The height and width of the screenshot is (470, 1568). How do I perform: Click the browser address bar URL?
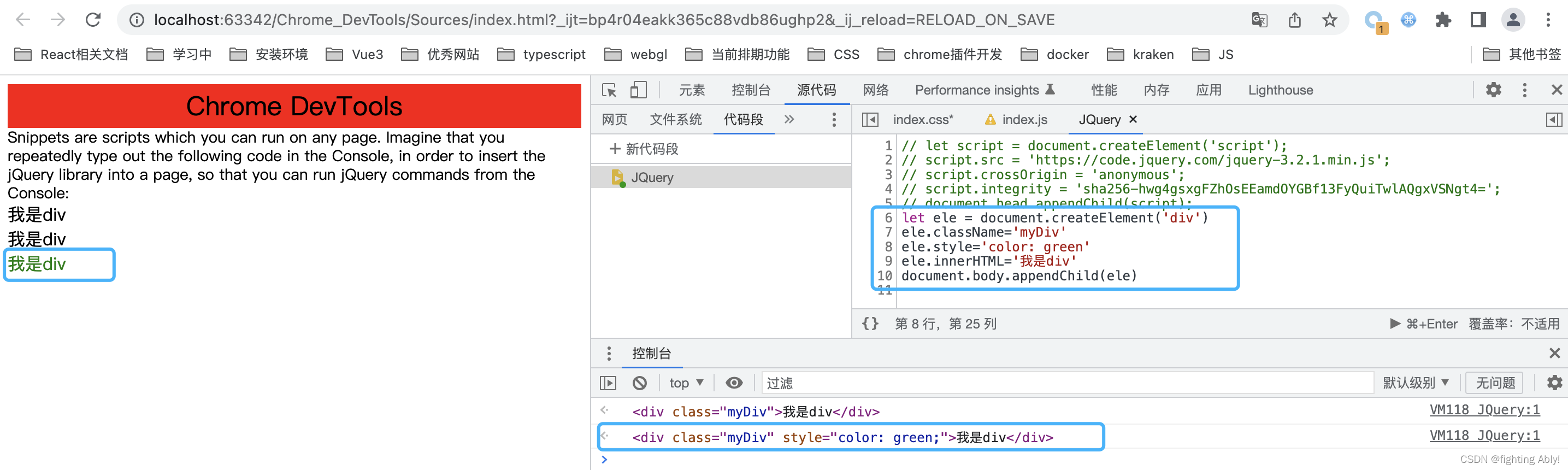click(x=604, y=20)
